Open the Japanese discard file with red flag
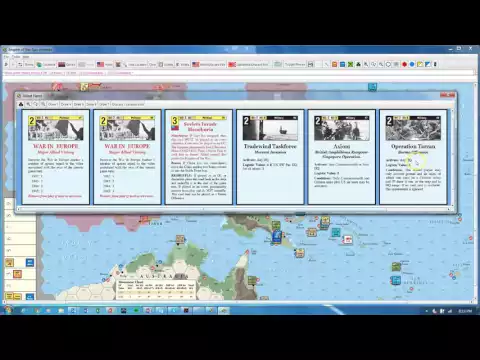480x360 pixels. (x=248, y=64)
